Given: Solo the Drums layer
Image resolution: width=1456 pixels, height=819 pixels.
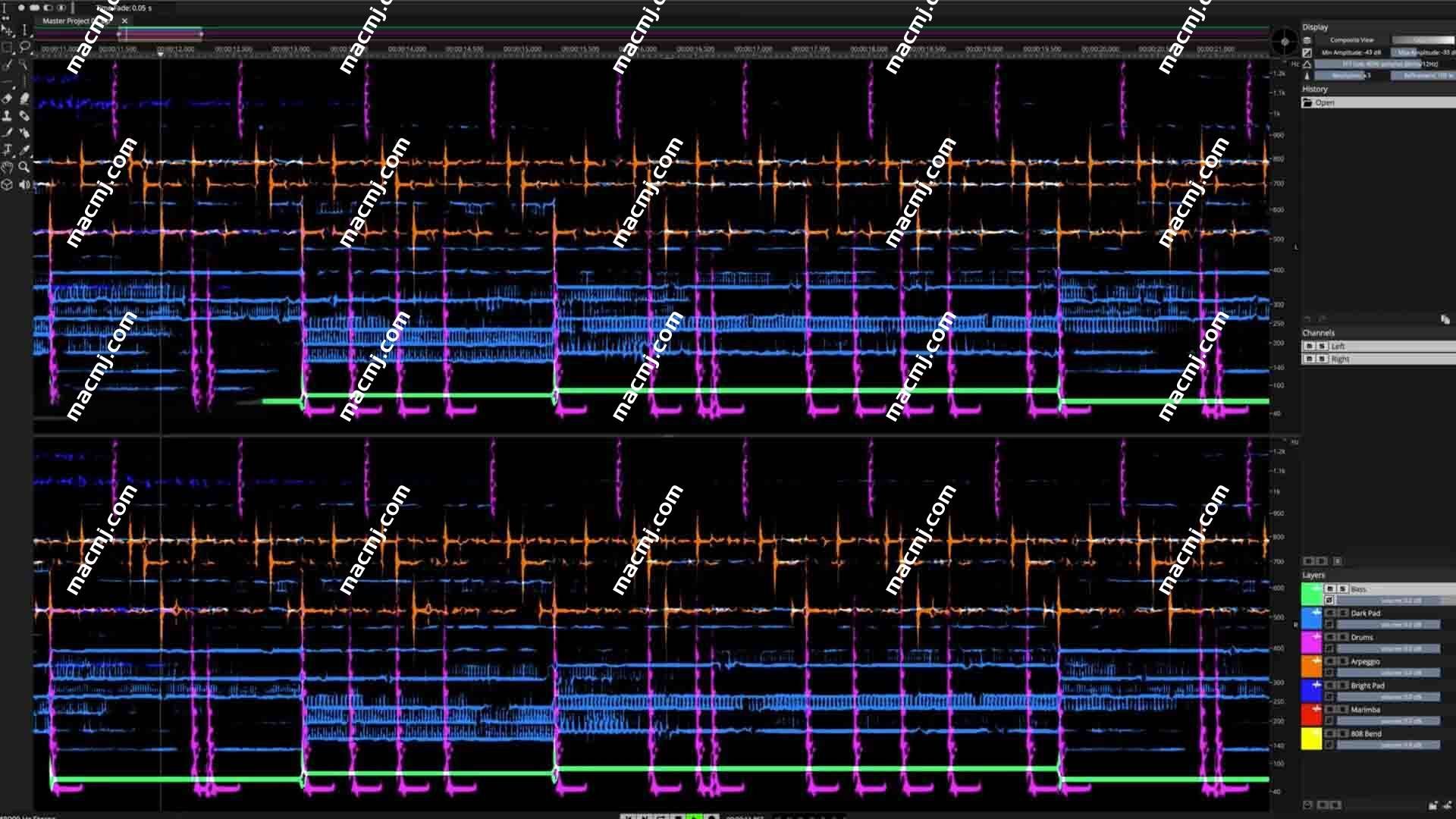Looking at the screenshot, I should pyautogui.click(x=1342, y=637).
